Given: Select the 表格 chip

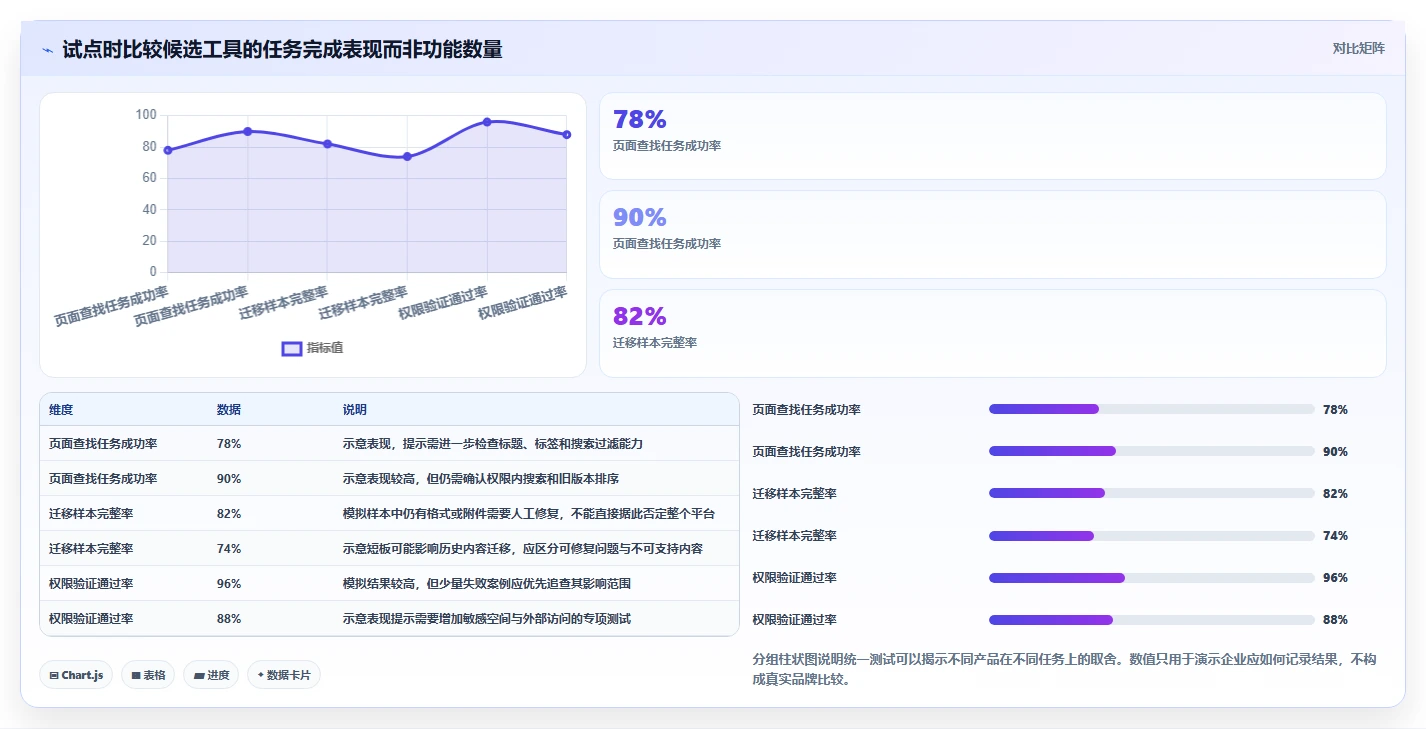Looking at the screenshot, I should [148, 675].
